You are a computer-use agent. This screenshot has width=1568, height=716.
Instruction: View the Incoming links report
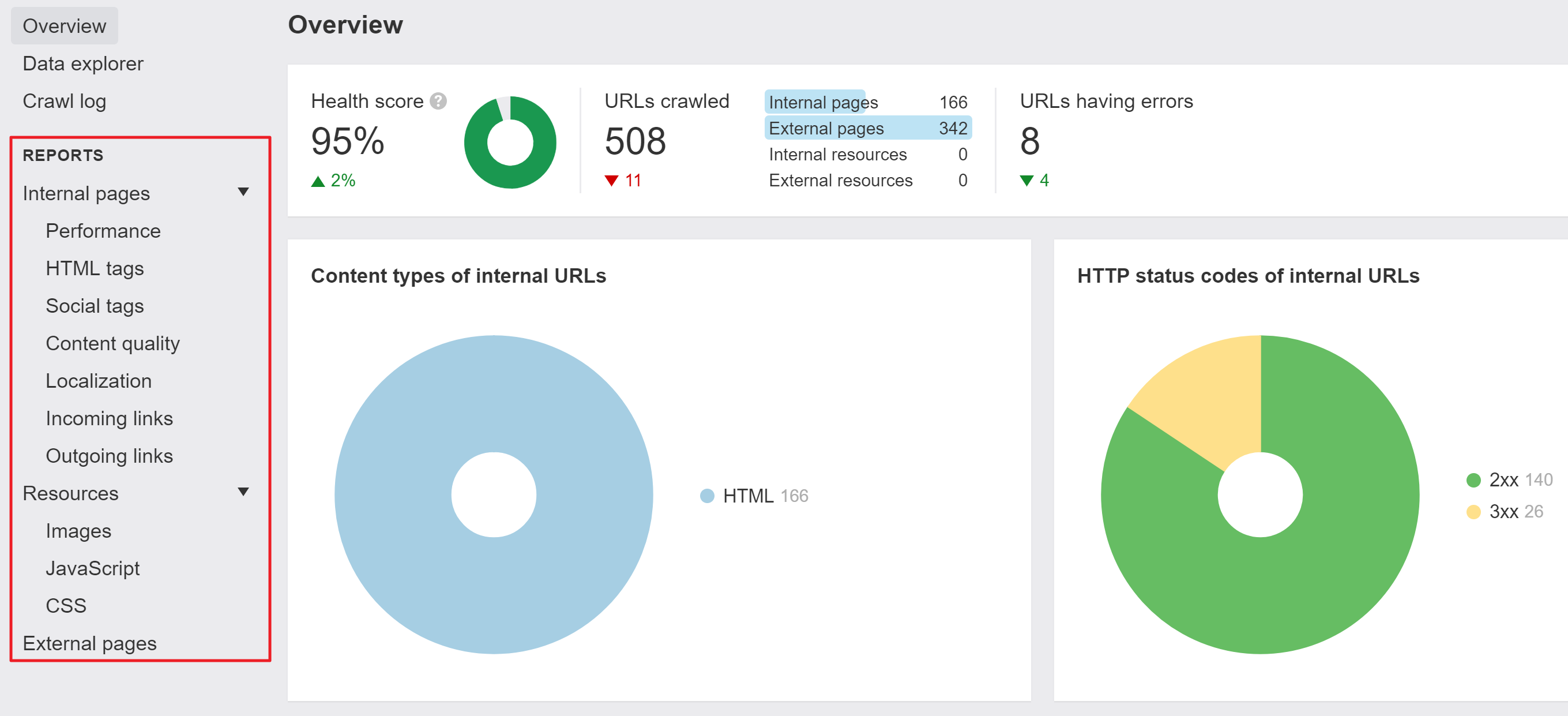point(109,419)
